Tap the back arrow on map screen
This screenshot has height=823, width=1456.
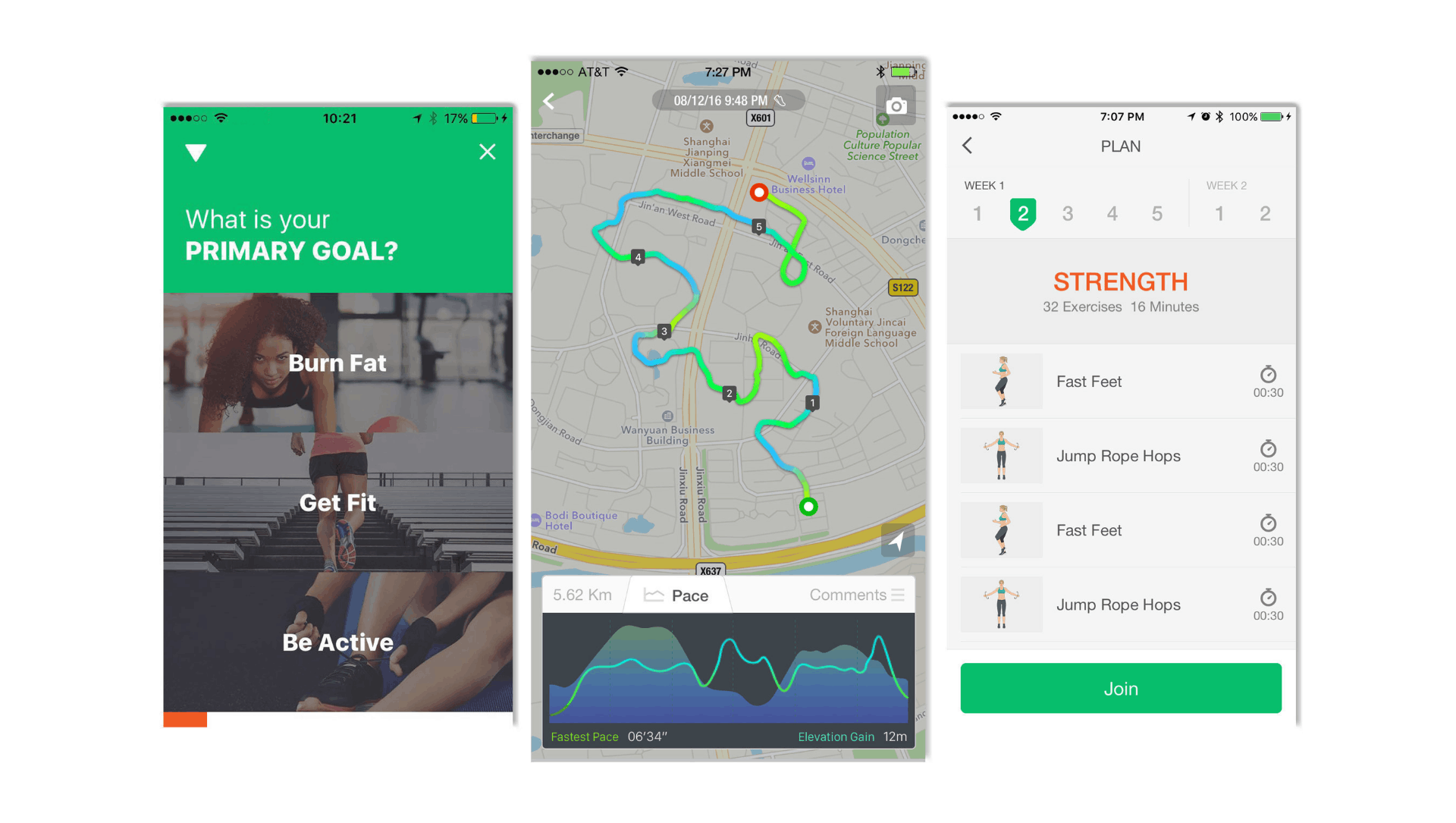[549, 102]
